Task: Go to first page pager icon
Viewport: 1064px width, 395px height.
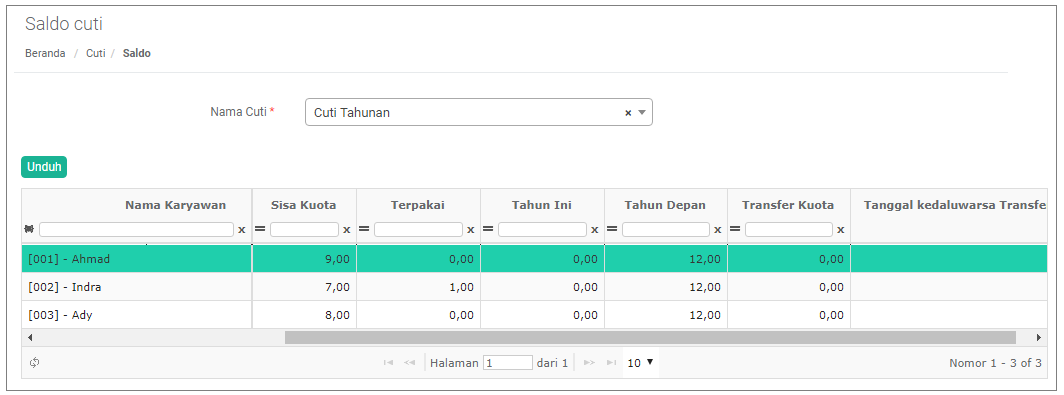Action: coord(388,363)
